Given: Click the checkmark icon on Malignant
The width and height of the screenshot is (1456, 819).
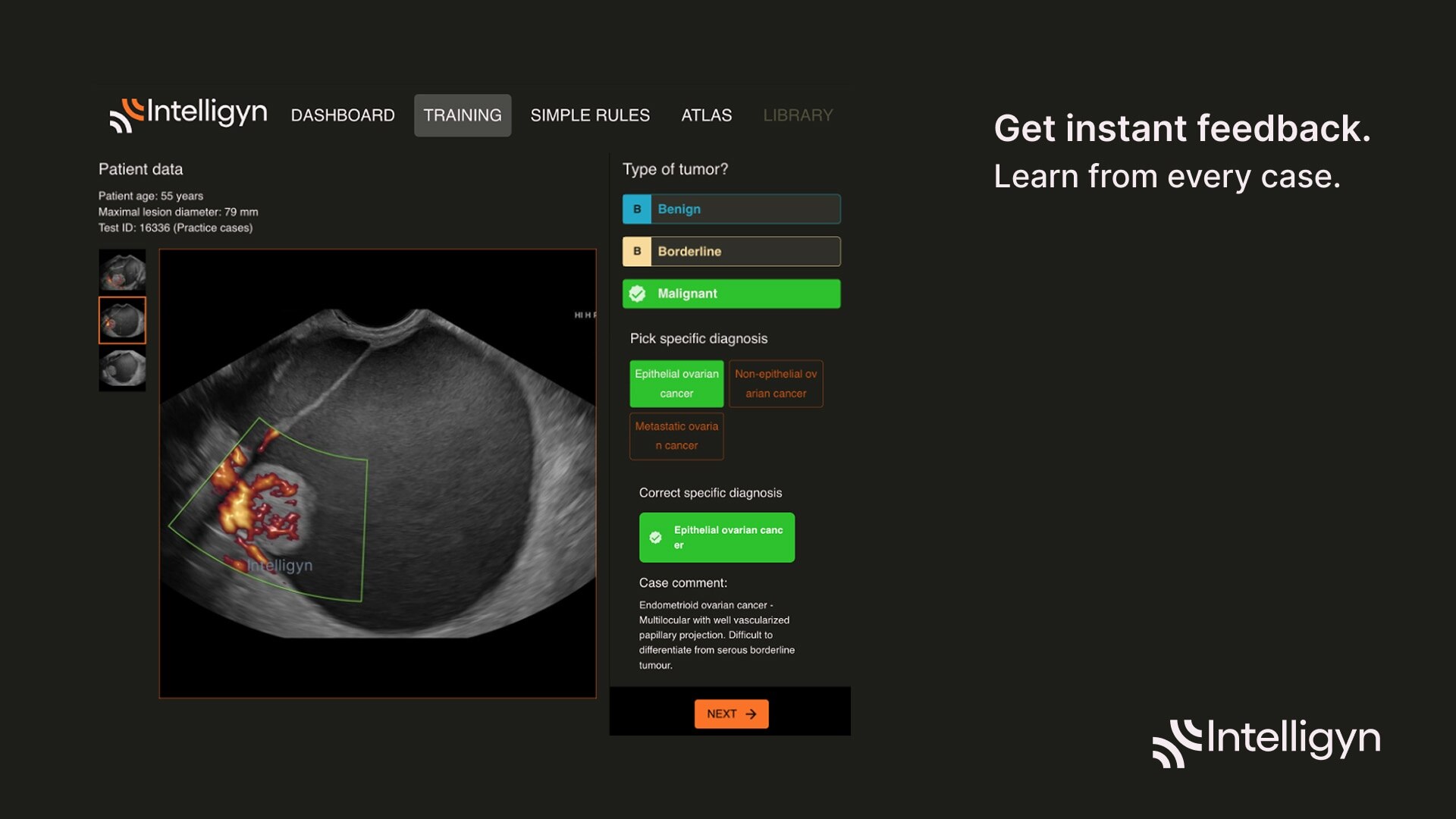Looking at the screenshot, I should (x=638, y=294).
